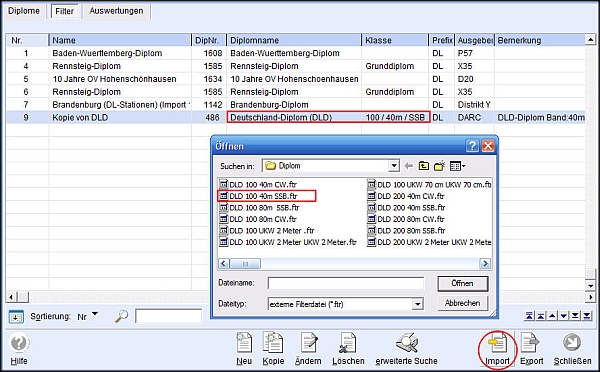Select DLD 100 UKW 70 cm file
Viewport: 600px width, 372px height.
point(429,184)
